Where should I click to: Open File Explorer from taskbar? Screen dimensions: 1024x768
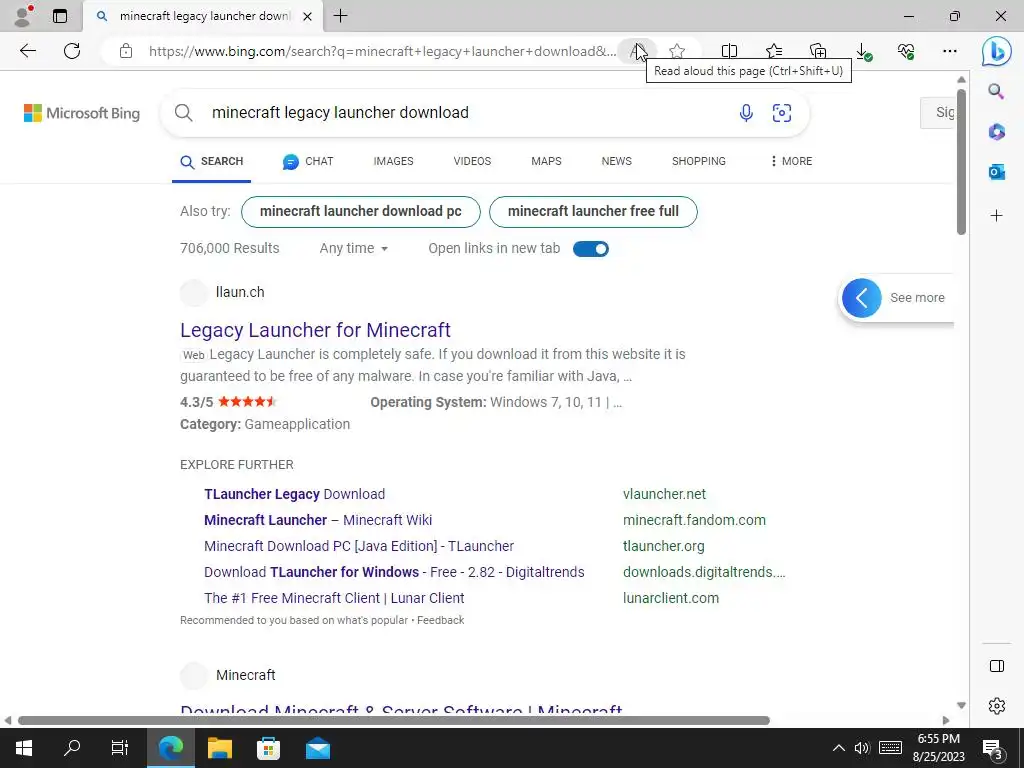point(219,748)
